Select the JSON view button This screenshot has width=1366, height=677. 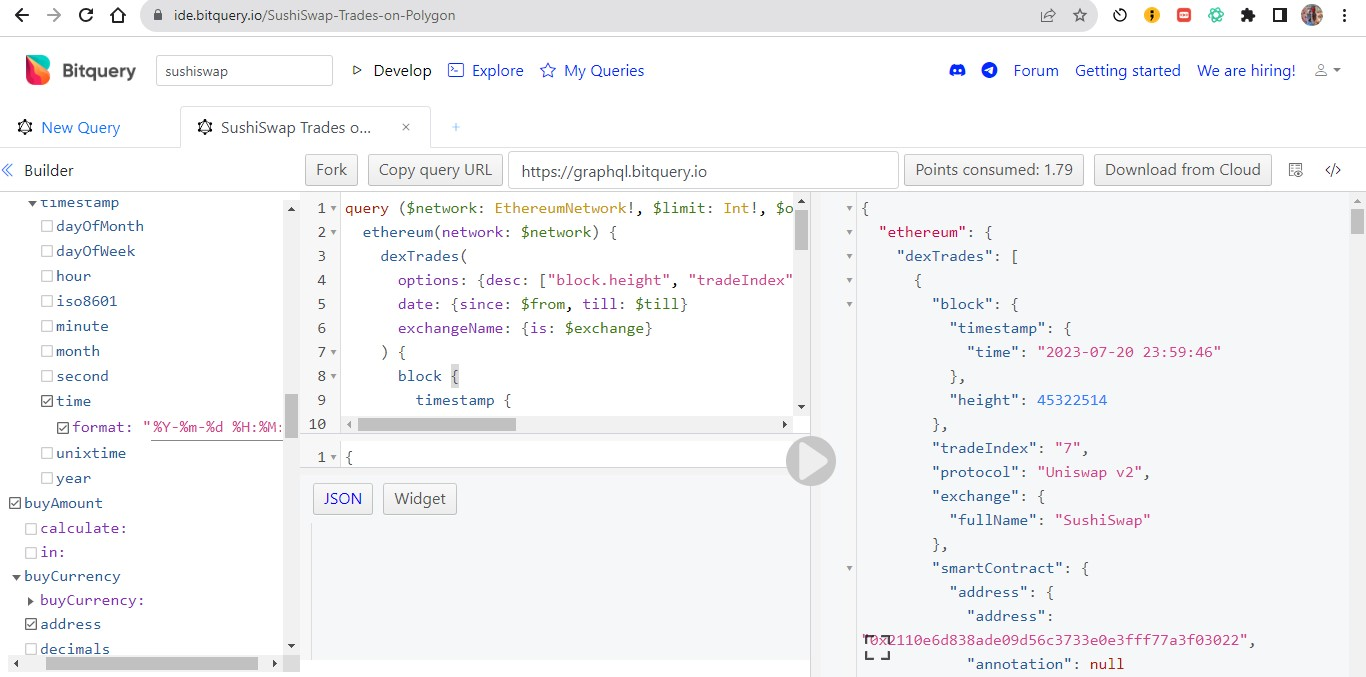click(343, 499)
